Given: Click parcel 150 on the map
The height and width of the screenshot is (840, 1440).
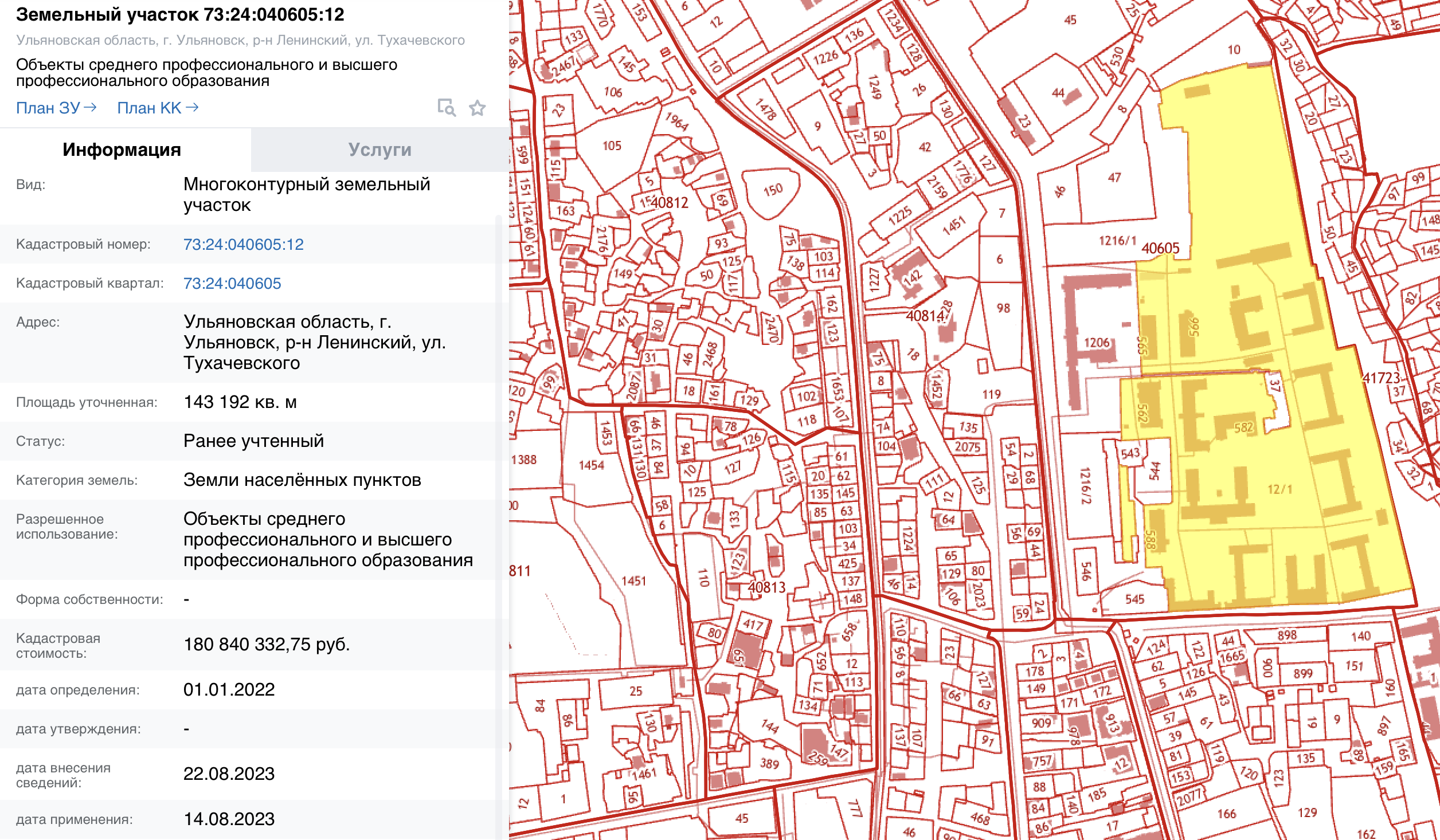Looking at the screenshot, I should (773, 190).
